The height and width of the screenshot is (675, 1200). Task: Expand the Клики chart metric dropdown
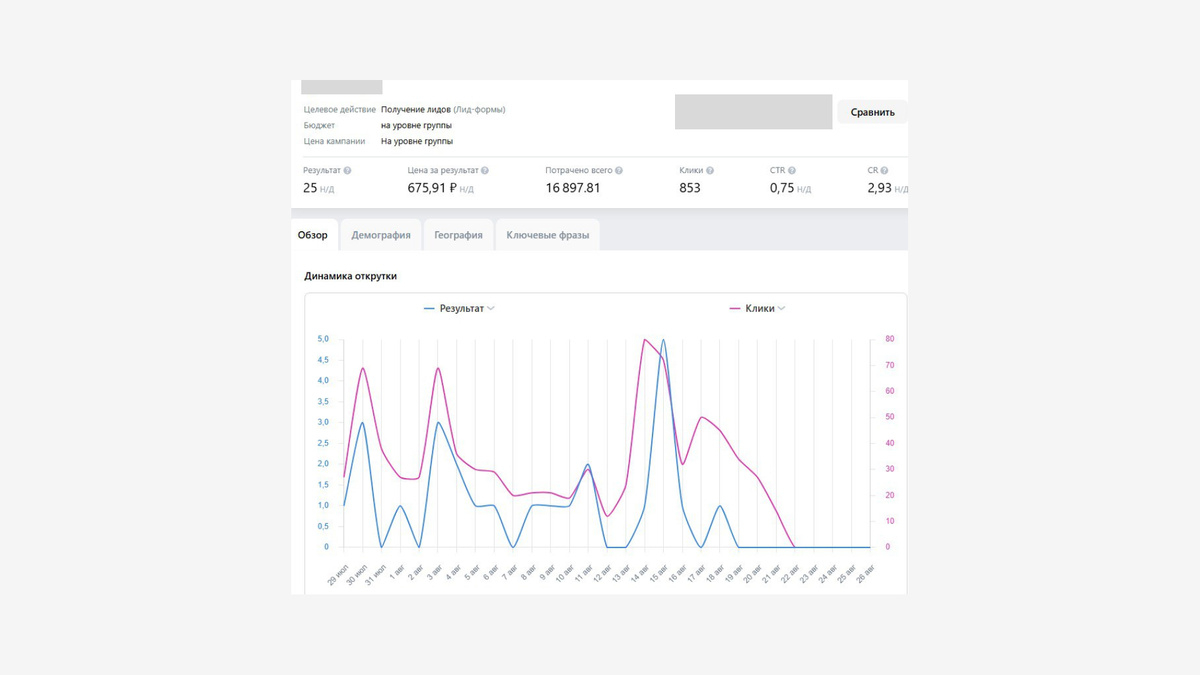tap(781, 309)
